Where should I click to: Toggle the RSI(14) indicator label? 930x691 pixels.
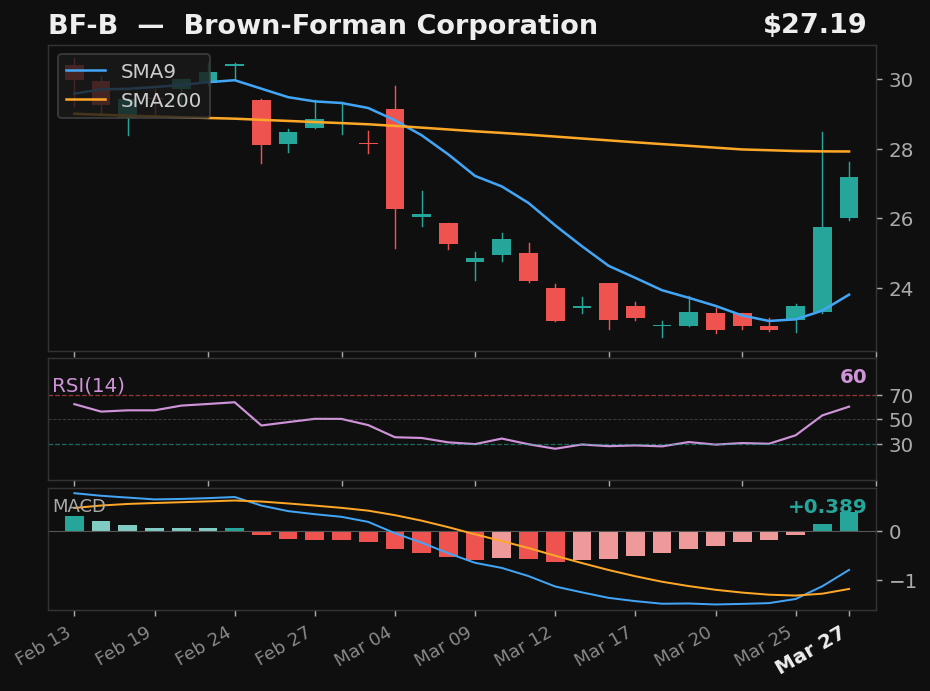(x=86, y=384)
